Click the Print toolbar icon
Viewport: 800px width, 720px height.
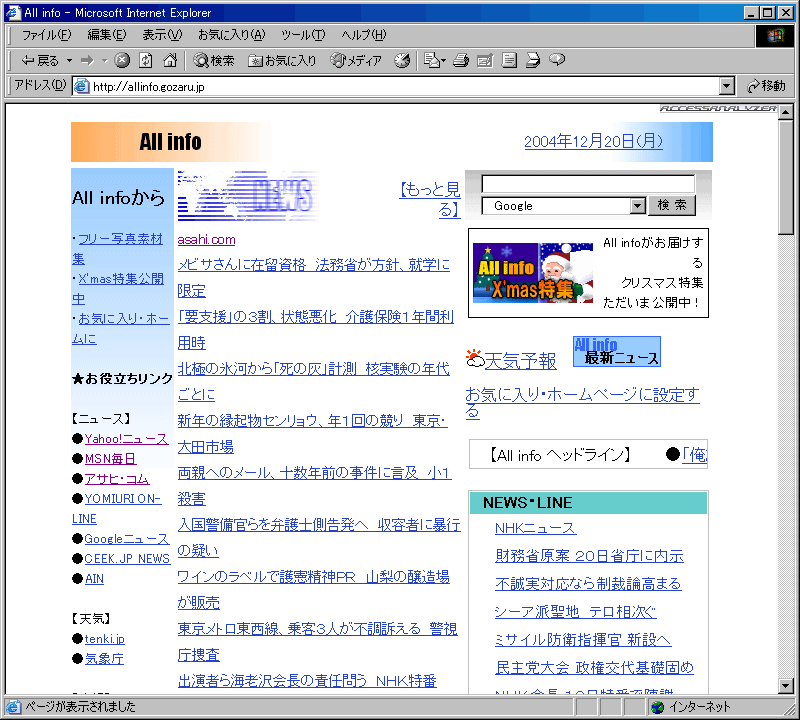(x=461, y=60)
